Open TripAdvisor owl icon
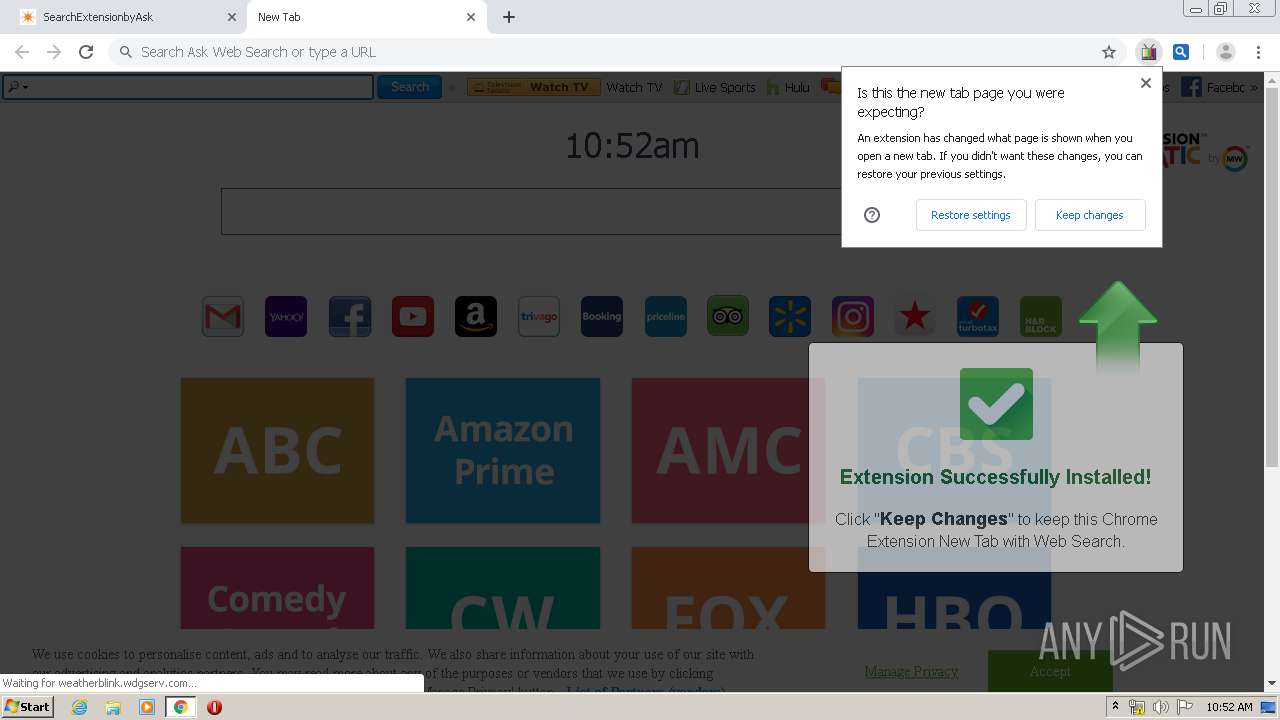The width and height of the screenshot is (1280, 720). click(728, 317)
